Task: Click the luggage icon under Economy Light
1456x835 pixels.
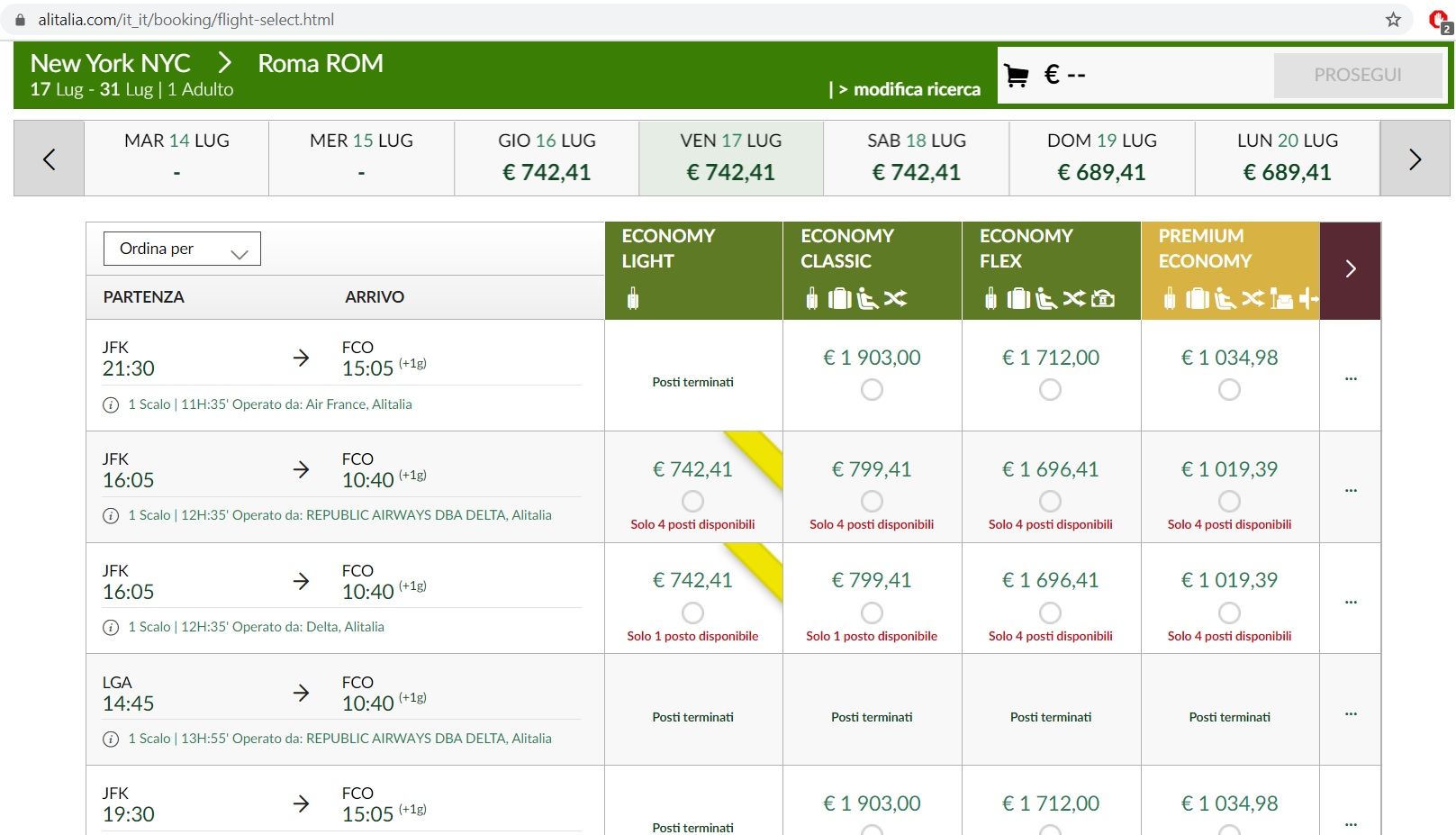Action: 633,298
